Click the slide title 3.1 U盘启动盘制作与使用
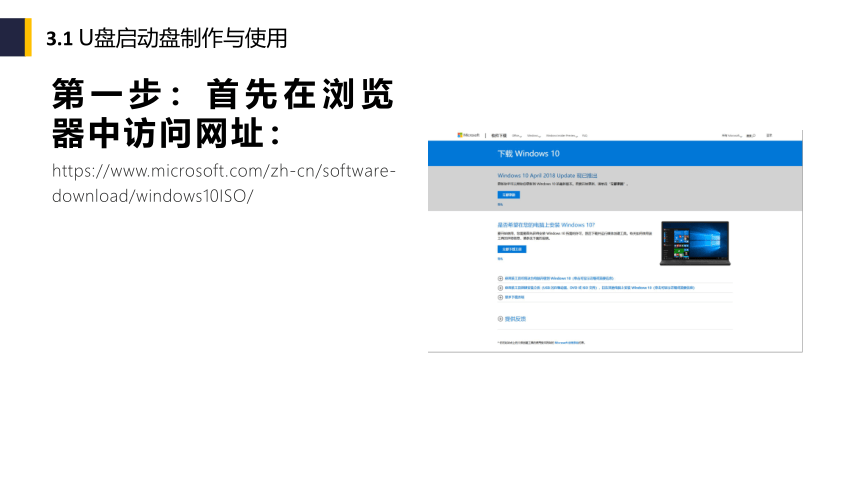The width and height of the screenshot is (860, 484). click(167, 38)
